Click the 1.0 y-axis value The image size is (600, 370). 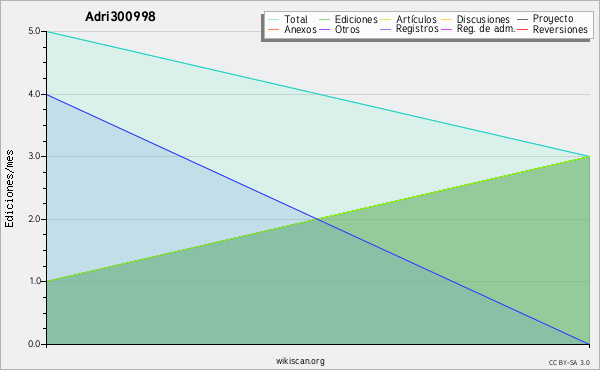[34, 282]
